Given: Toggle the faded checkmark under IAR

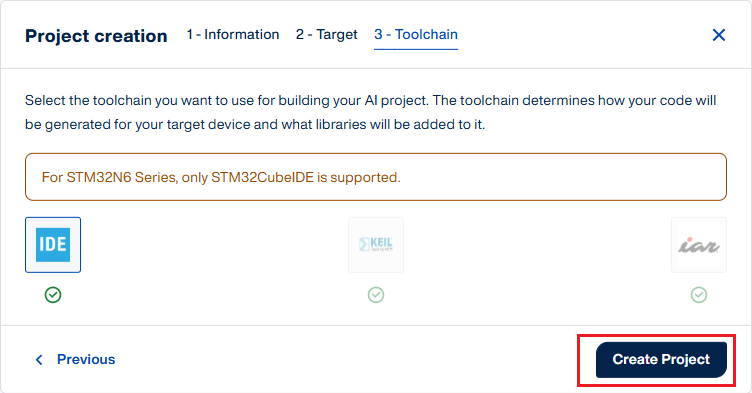Looking at the screenshot, I should tap(699, 295).
